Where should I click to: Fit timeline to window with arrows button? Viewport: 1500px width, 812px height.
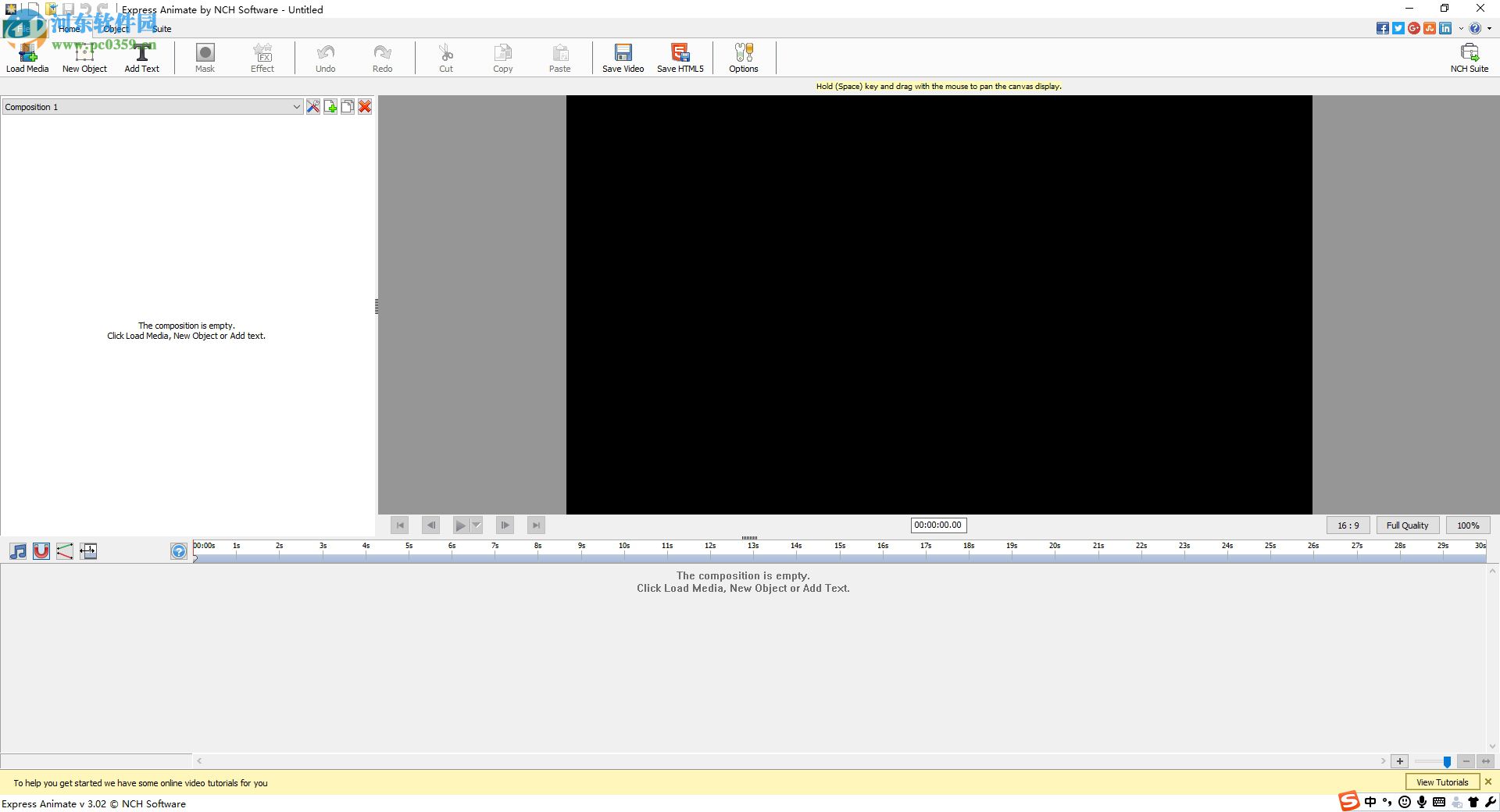1486,761
